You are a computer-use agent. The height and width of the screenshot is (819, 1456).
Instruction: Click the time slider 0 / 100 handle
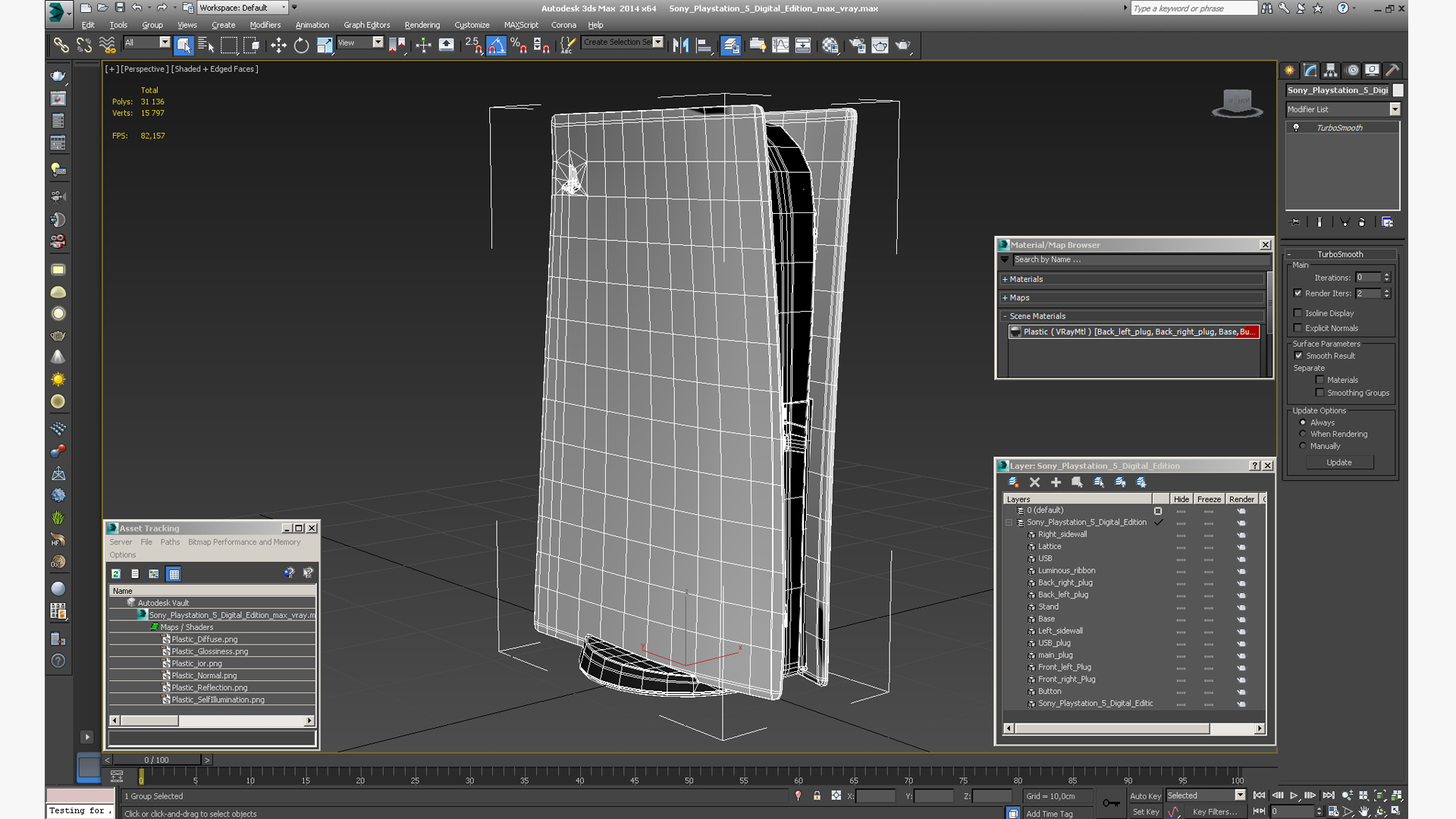coord(157,760)
